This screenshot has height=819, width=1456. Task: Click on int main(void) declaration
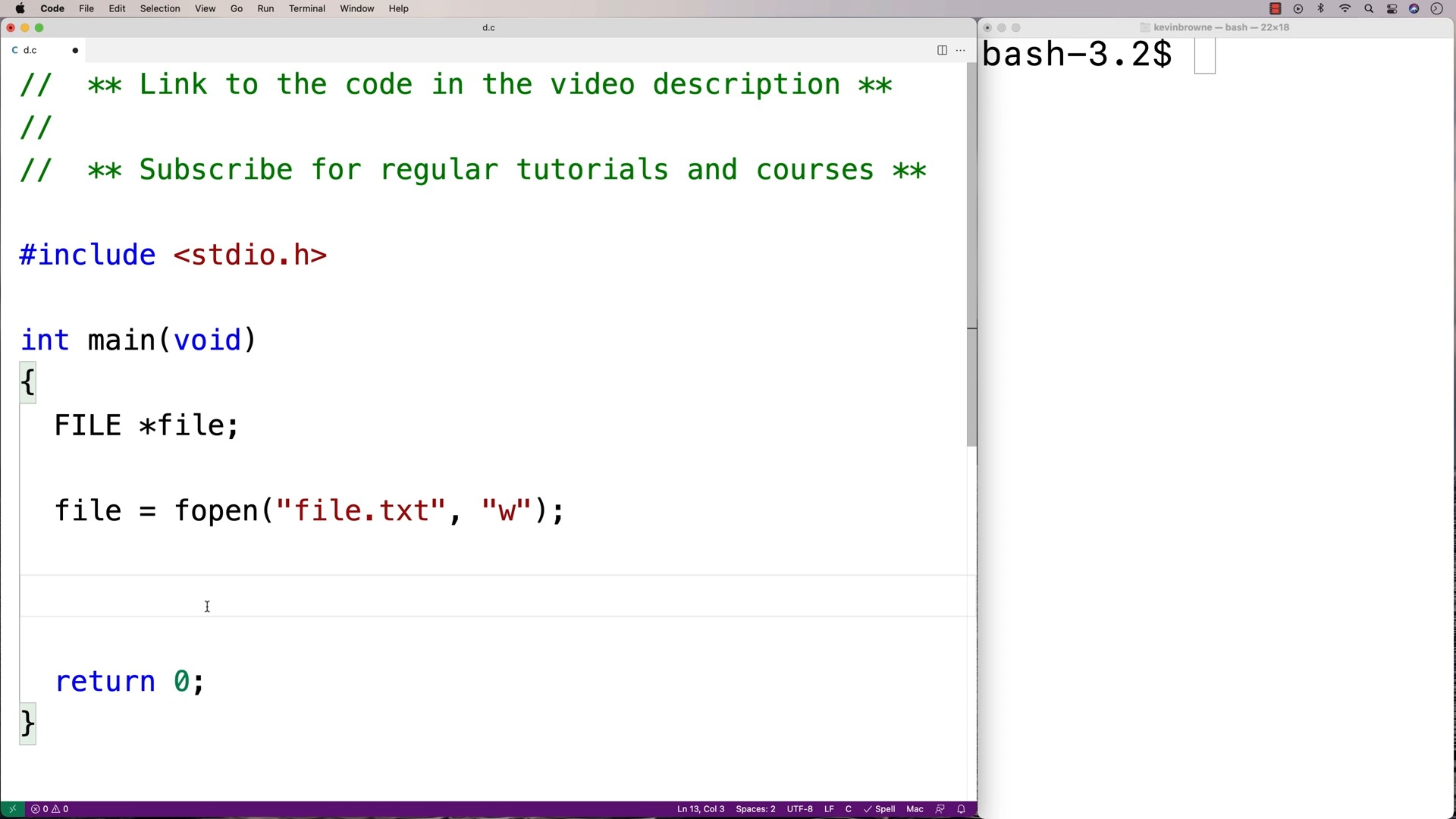(x=139, y=340)
